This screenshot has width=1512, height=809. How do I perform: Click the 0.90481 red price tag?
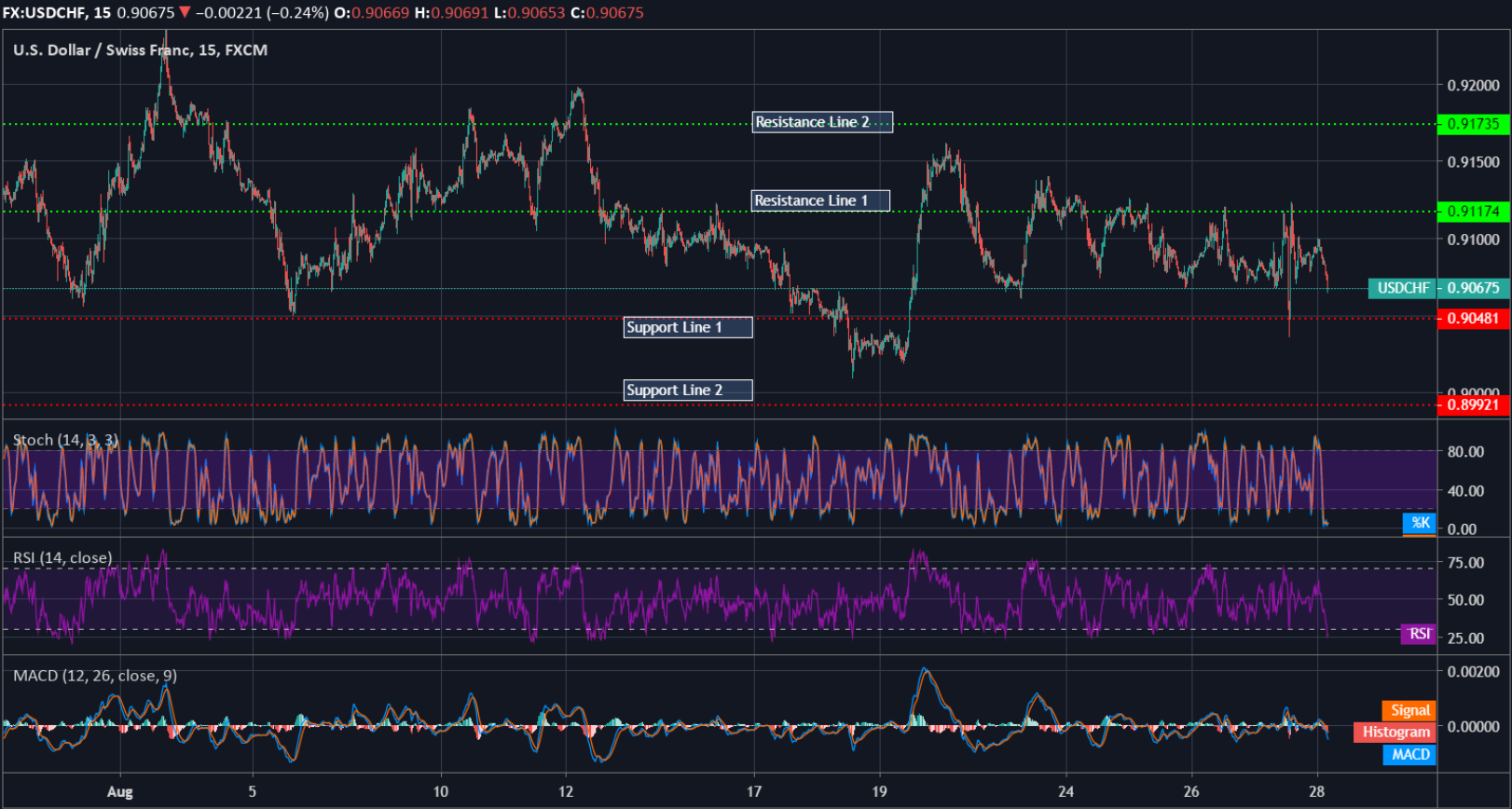(x=1473, y=319)
